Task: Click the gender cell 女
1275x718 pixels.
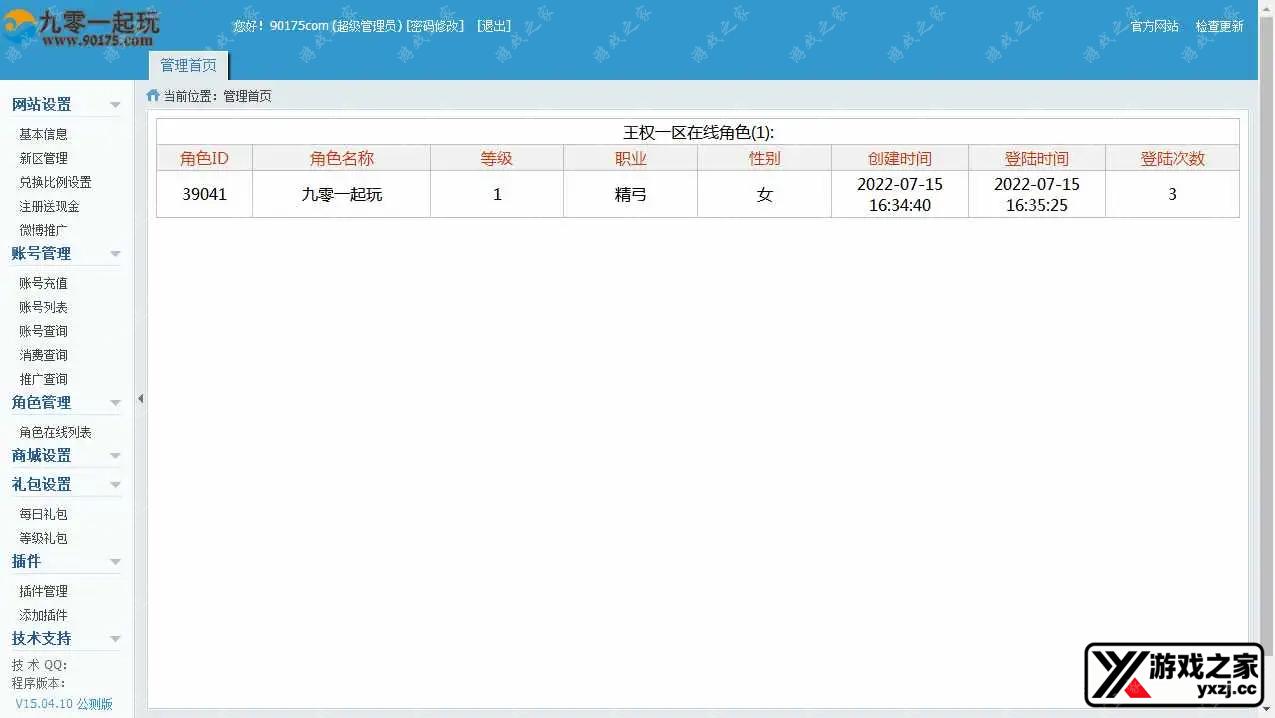Action: [765, 194]
